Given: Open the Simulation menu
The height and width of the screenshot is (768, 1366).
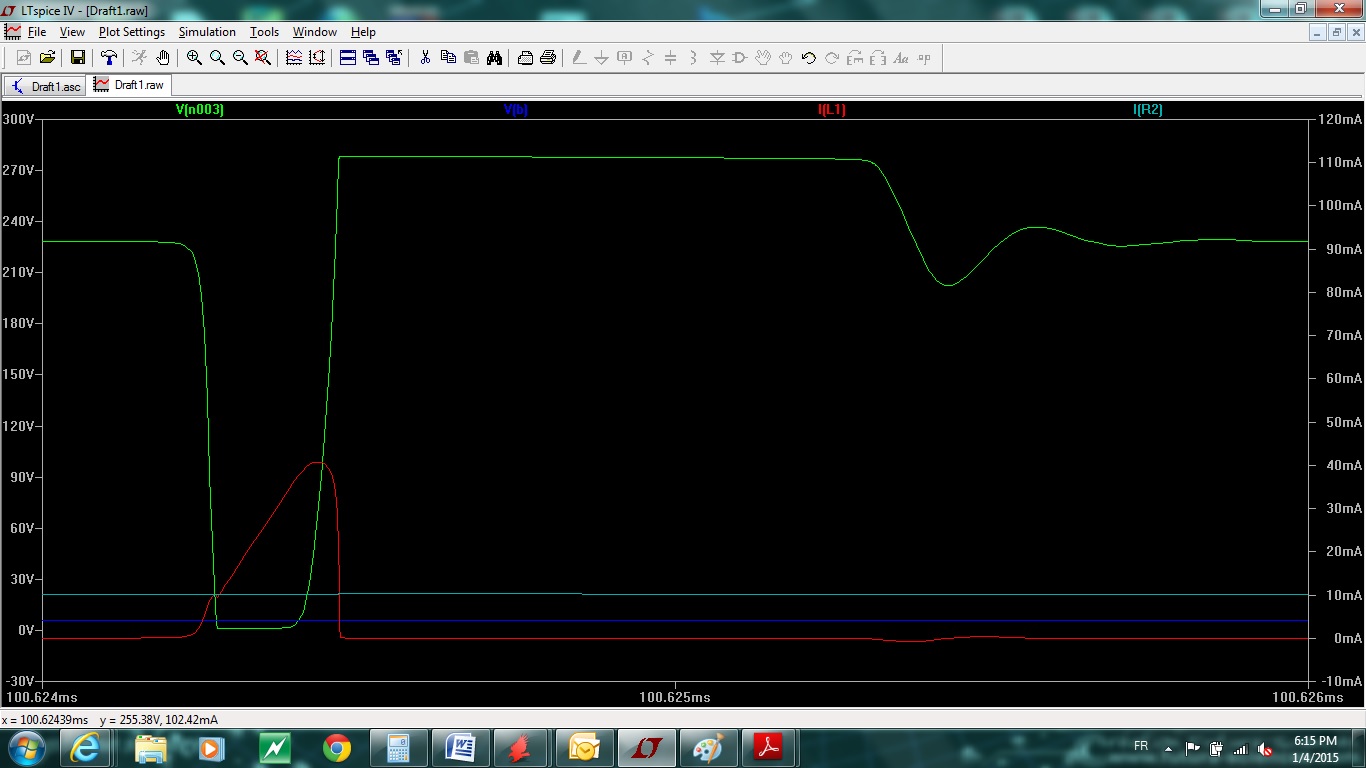Looking at the screenshot, I should coord(207,32).
